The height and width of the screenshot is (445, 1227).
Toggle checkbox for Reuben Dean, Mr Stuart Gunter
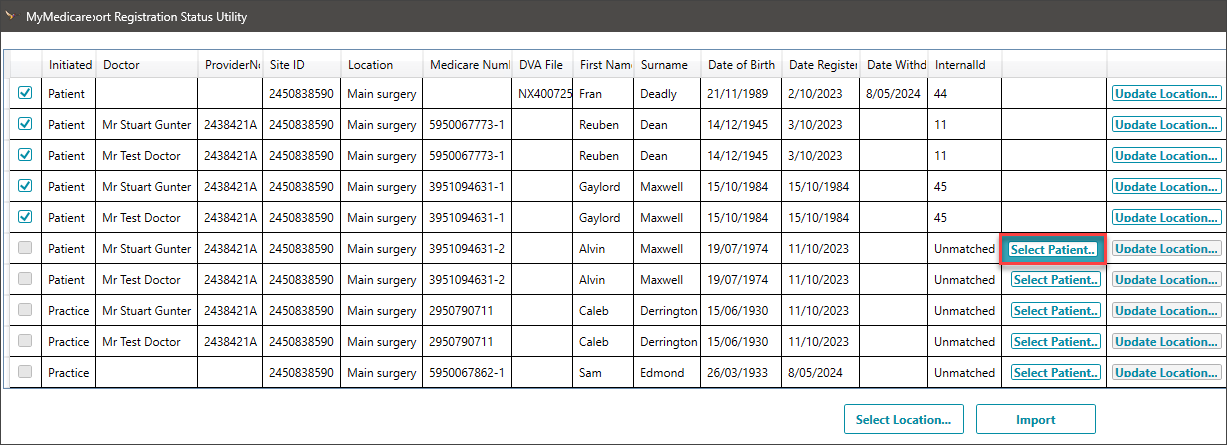coord(25,125)
